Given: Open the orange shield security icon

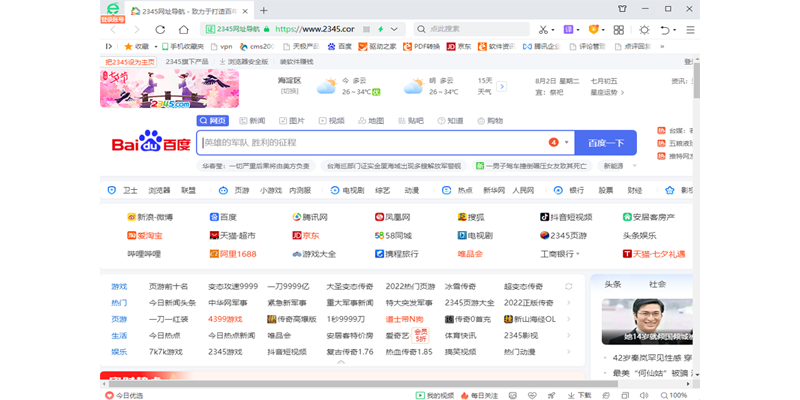Looking at the screenshot, I should click(x=593, y=30).
